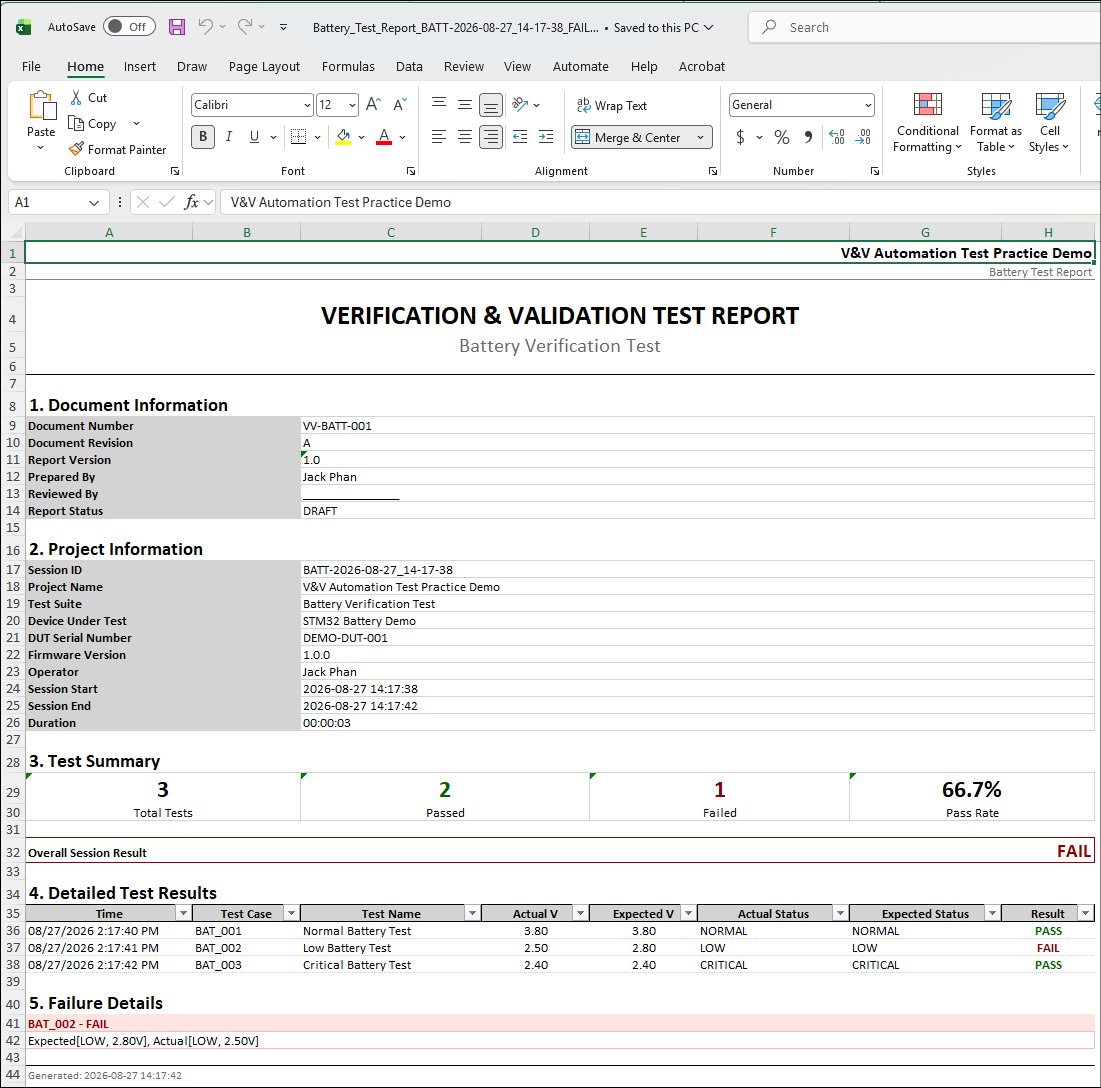Click the Cancel formula X icon
This screenshot has height=1088, width=1101.
coord(143,202)
